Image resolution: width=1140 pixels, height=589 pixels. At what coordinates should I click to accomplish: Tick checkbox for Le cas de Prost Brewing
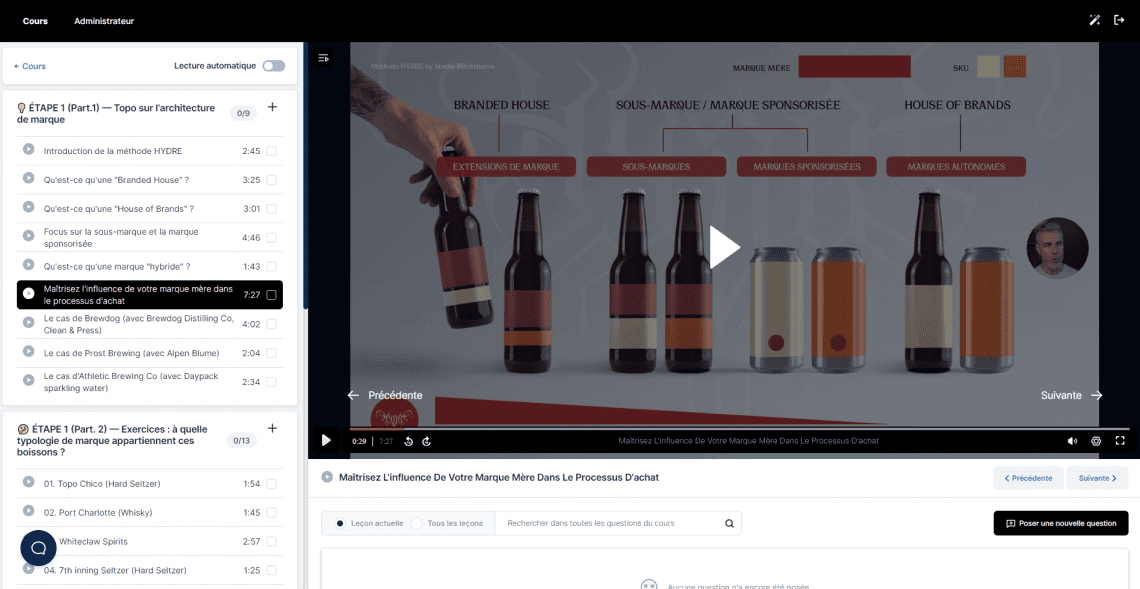pos(271,353)
